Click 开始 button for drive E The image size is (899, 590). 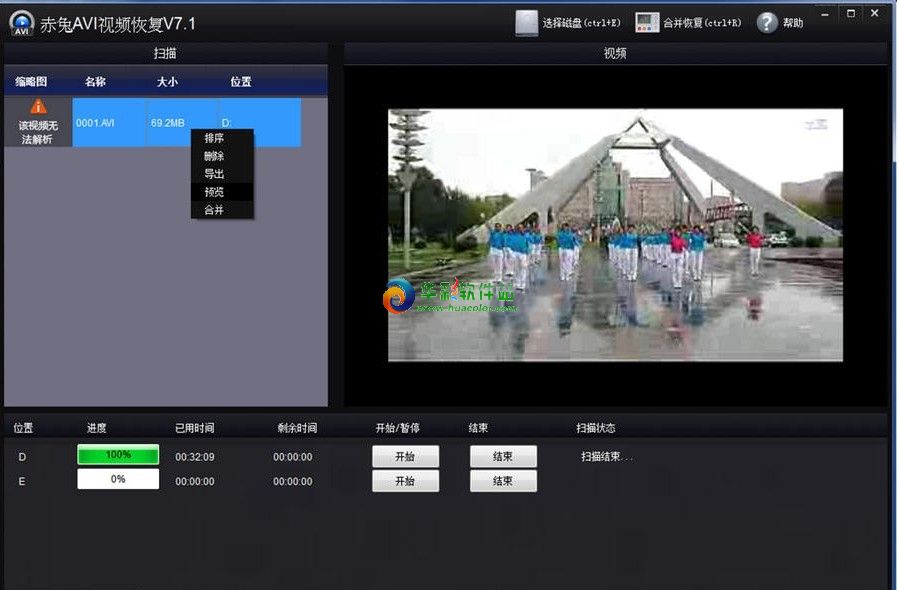(405, 481)
